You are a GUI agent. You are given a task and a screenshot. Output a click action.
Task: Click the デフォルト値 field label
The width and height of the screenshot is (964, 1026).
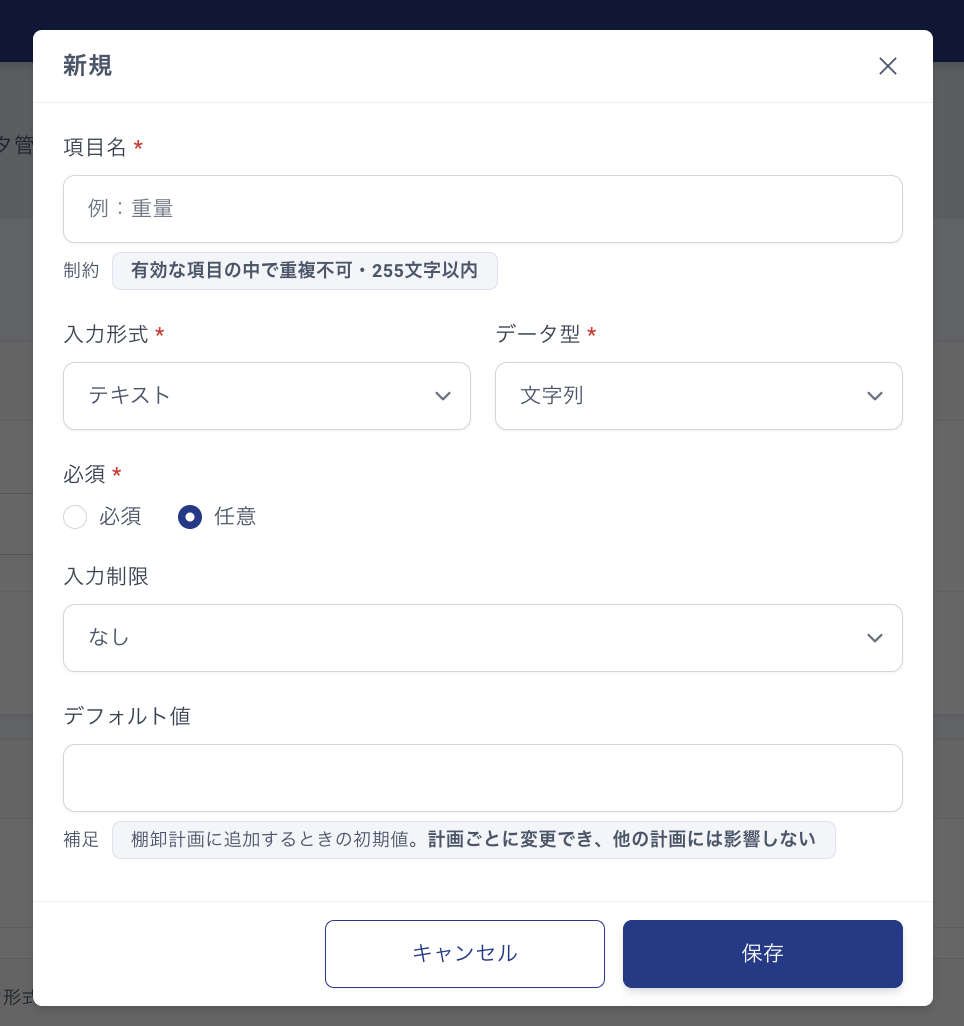(127, 716)
